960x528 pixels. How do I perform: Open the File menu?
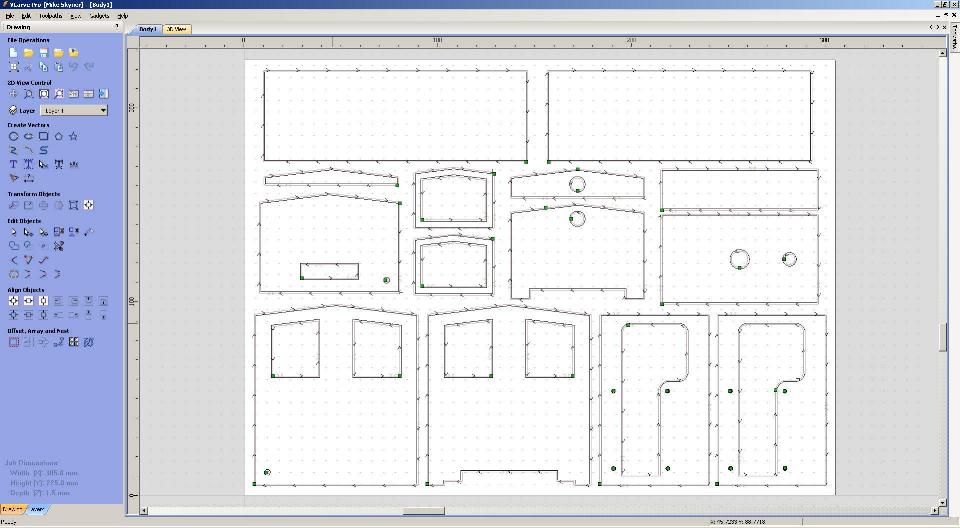(10, 16)
